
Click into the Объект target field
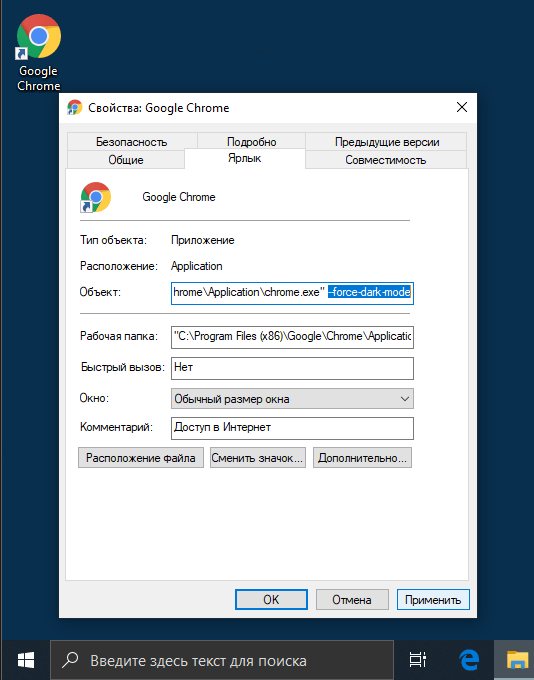[292, 293]
